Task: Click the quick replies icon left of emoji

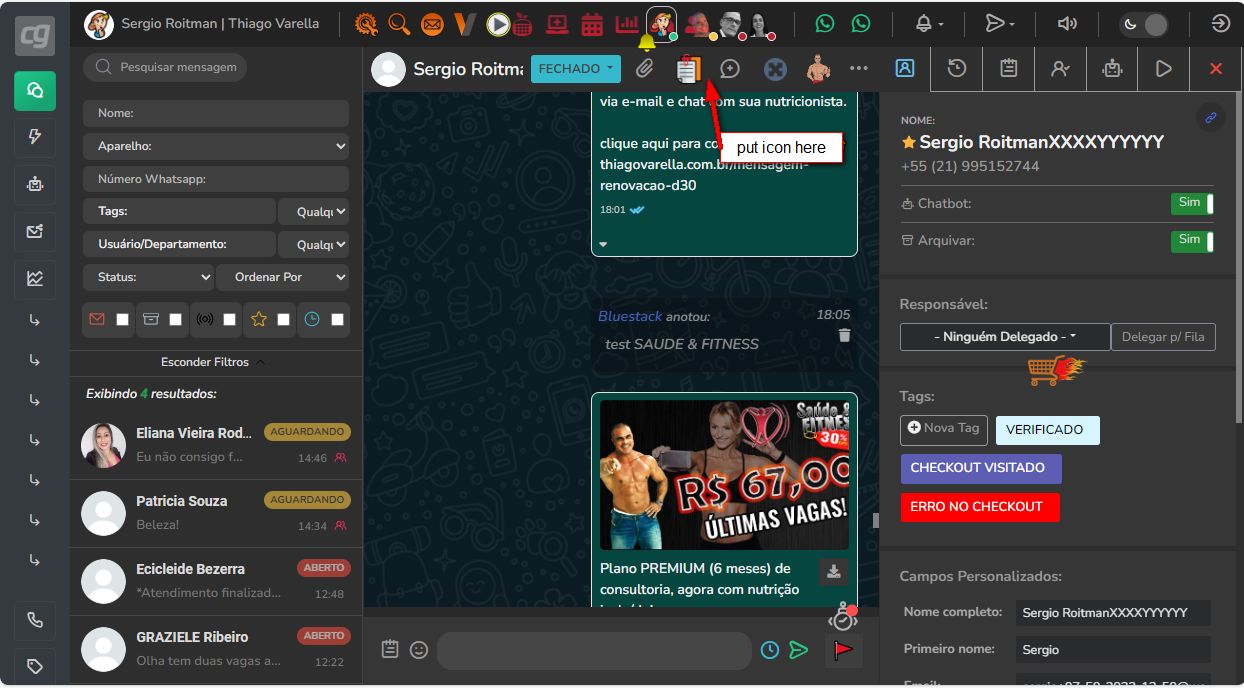Action: [390, 649]
